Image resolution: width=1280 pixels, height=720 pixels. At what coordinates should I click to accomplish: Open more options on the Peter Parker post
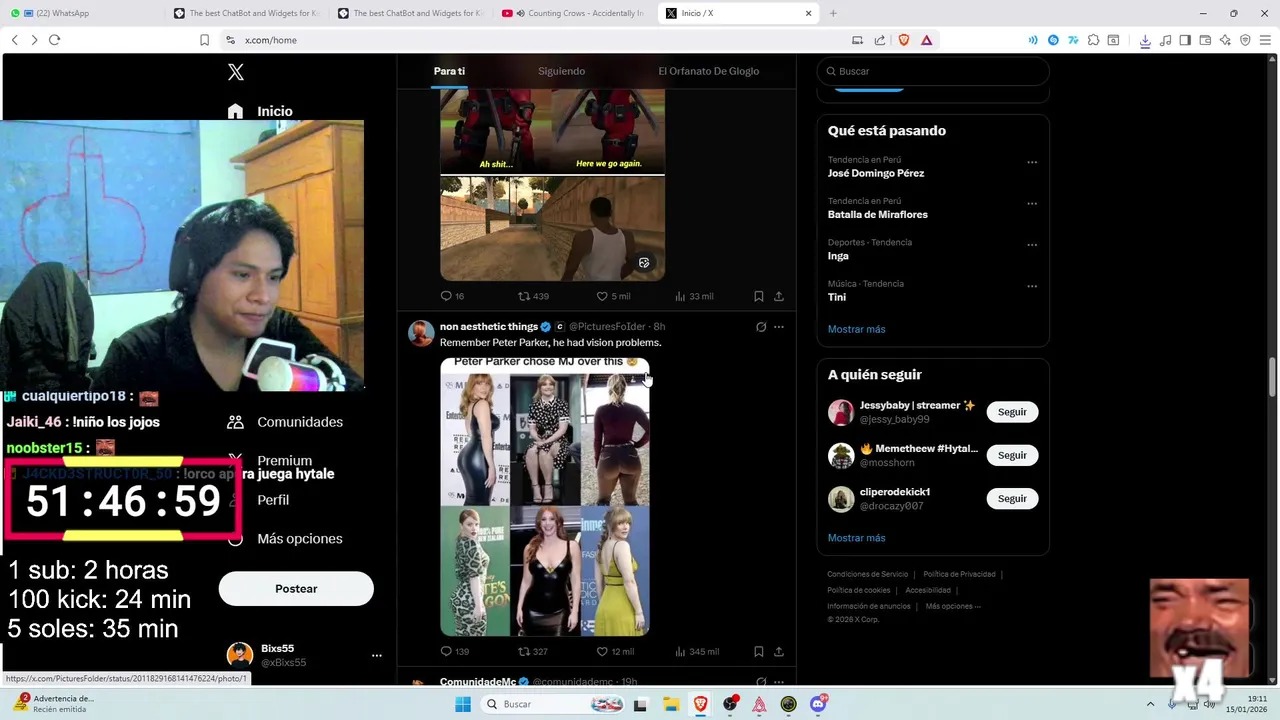click(x=779, y=327)
